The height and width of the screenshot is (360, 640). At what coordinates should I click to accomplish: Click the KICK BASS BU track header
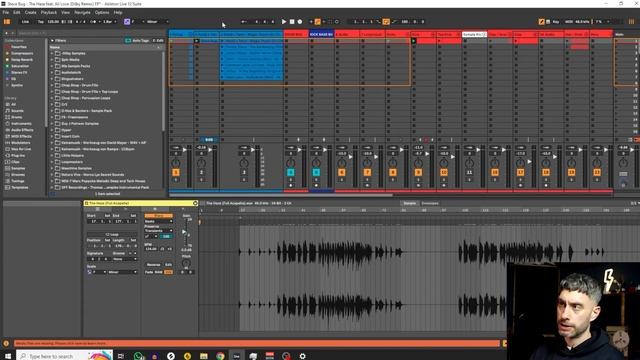321,34
